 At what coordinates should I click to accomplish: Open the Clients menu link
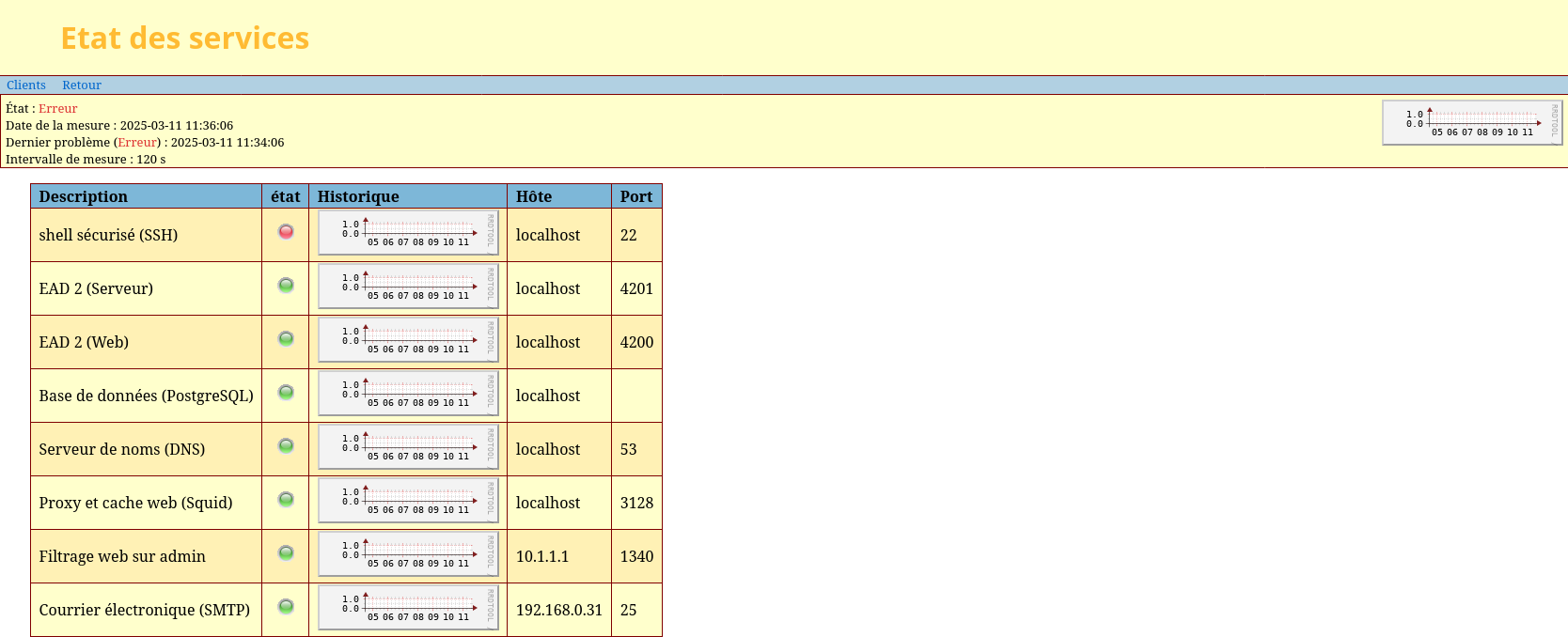coord(26,85)
